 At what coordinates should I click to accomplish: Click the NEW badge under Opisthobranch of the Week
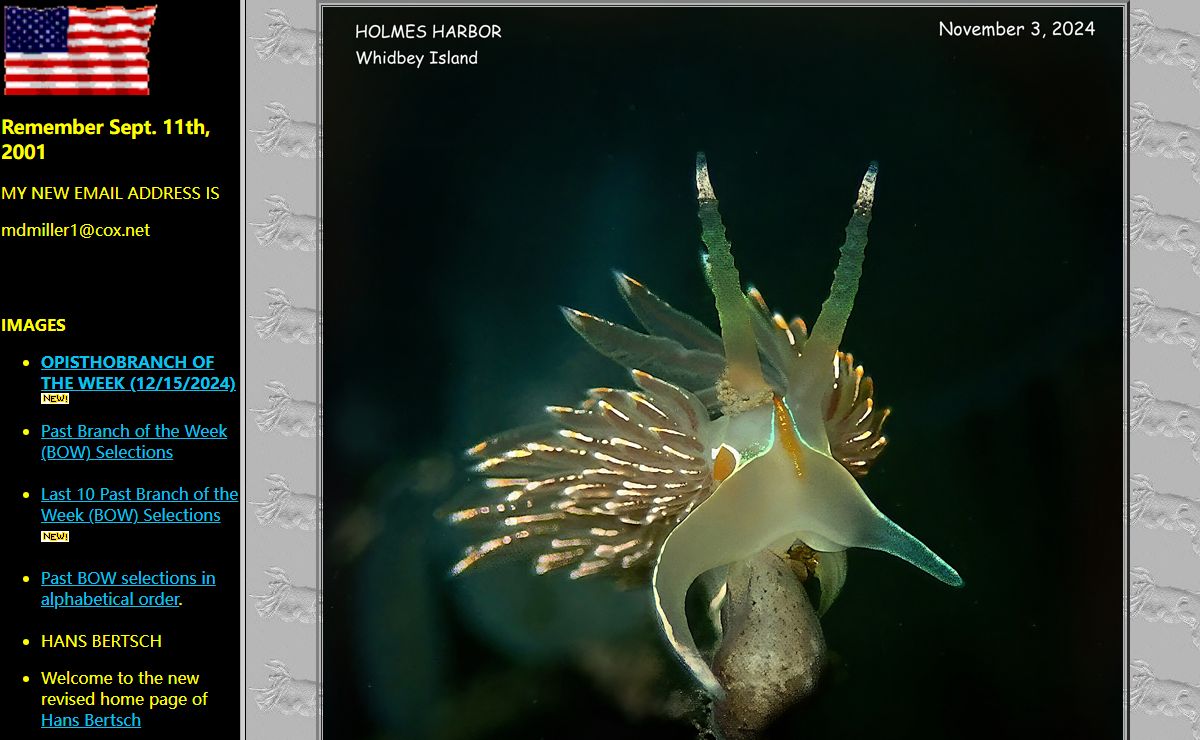(55, 398)
